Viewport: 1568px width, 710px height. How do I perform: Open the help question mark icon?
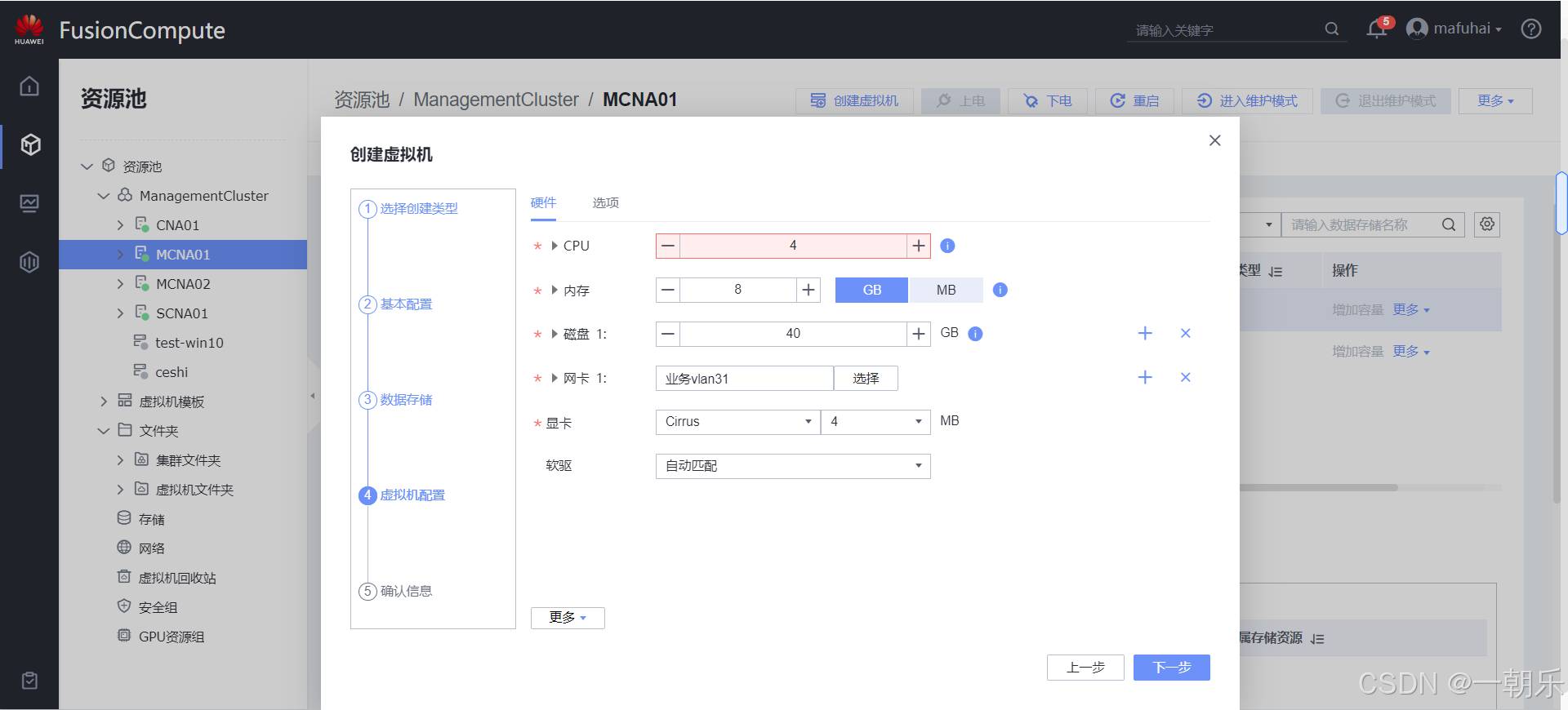click(x=1531, y=29)
